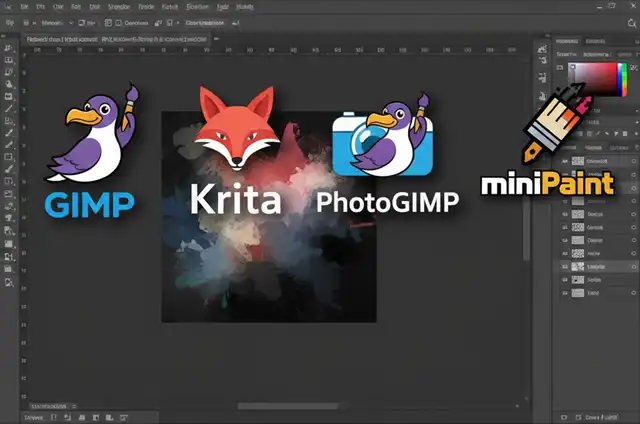Click the trash icon in the layers options row
Image resolution: width=640 pixels, height=424 pixels.
[625, 133]
